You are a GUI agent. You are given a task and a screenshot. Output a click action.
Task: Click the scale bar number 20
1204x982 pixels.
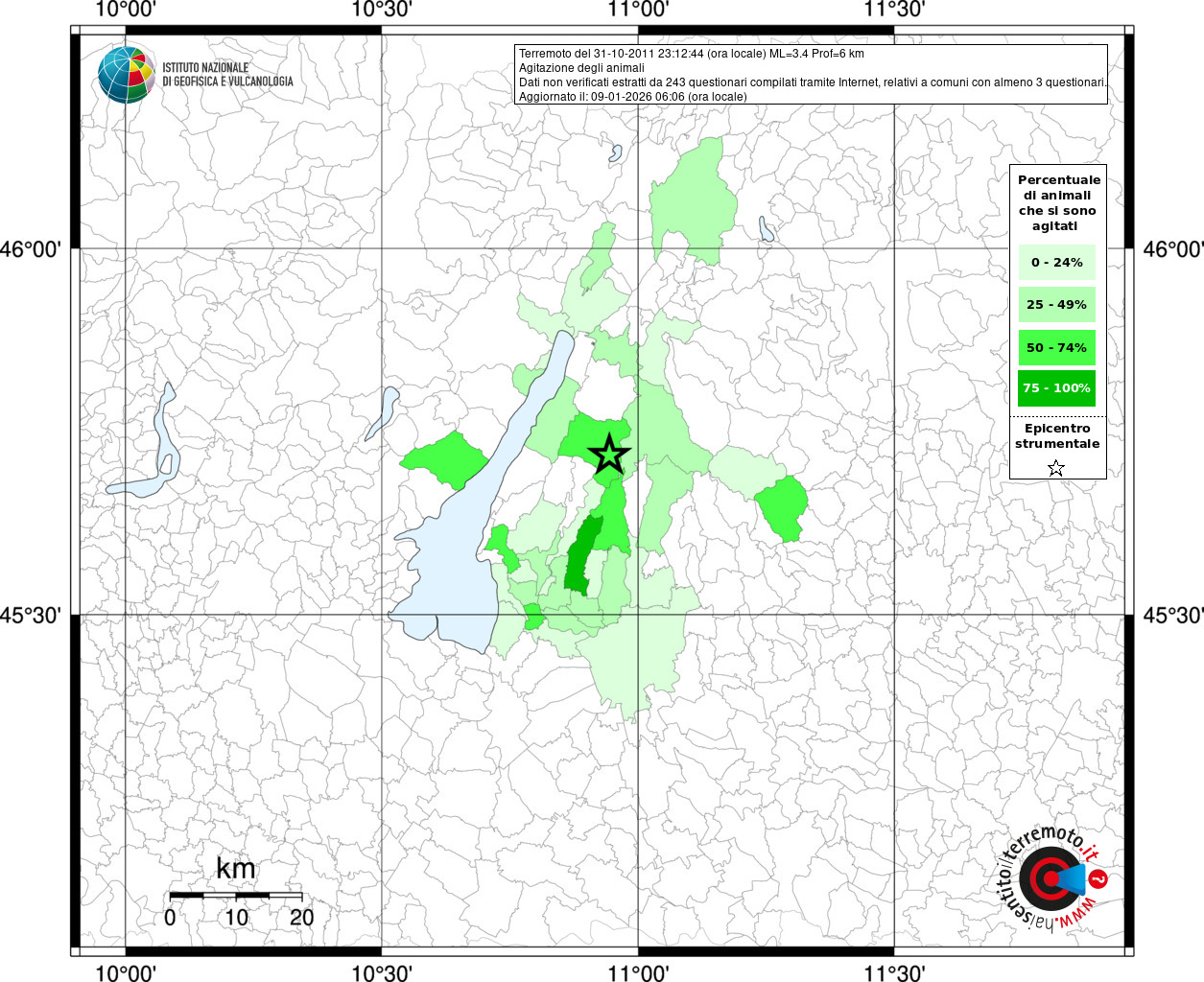301,918
